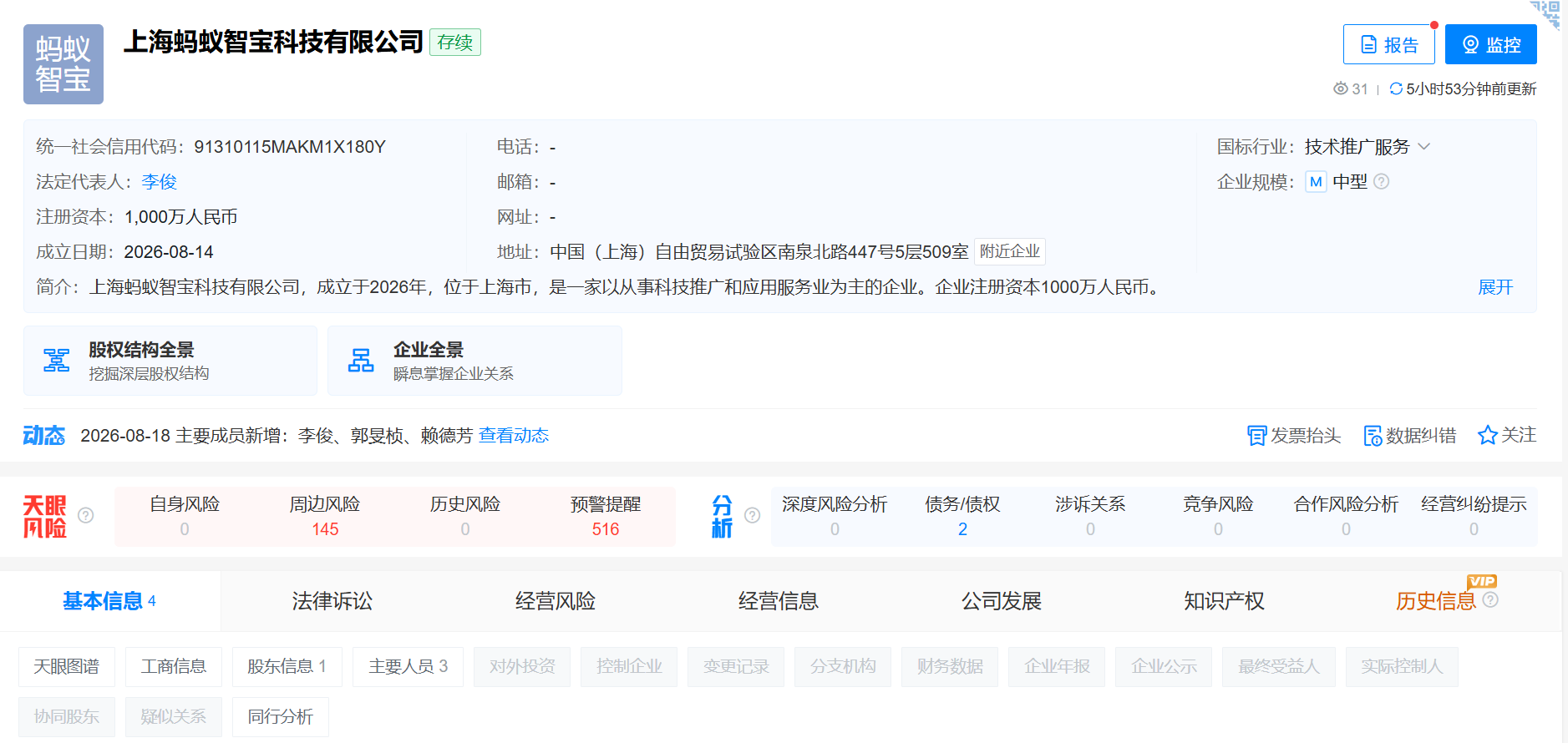Open 周边风险 145 item
This screenshot has height=743, width=1568.
[325, 516]
